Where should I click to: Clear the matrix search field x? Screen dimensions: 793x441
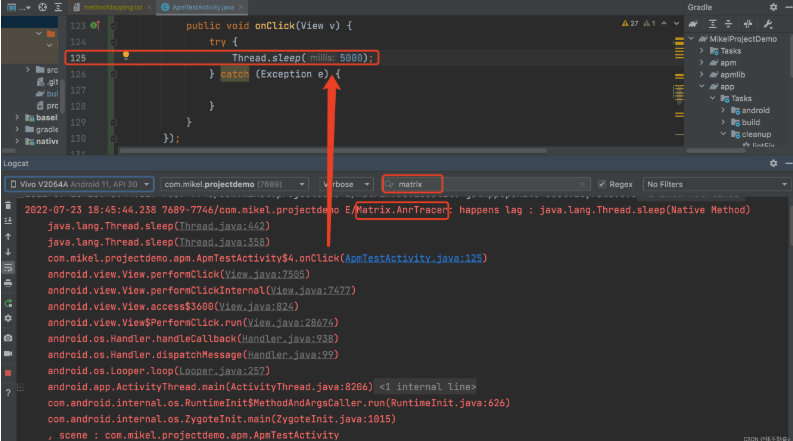click(582, 184)
